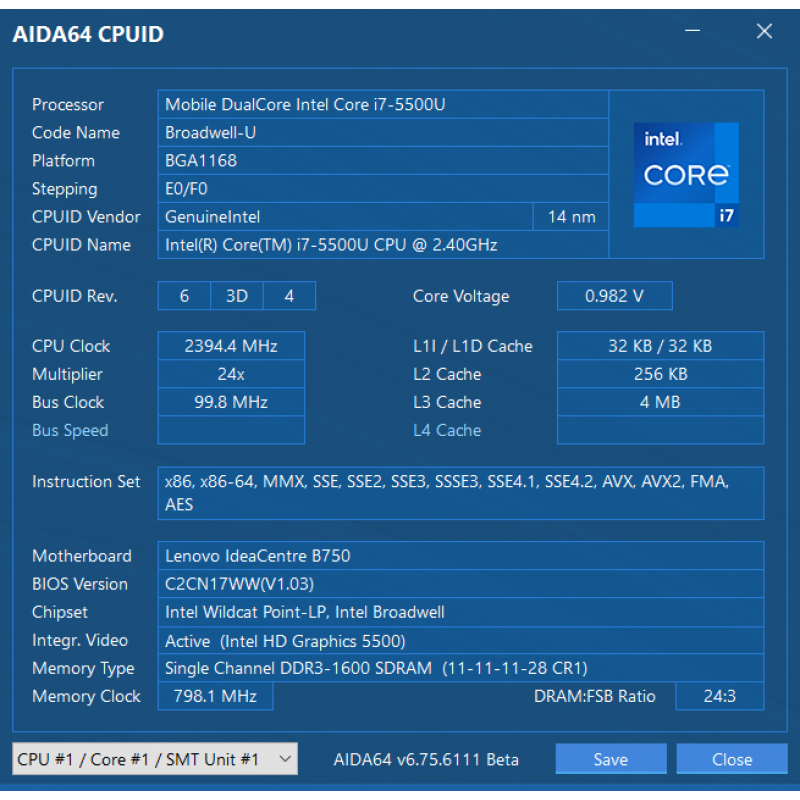Click the GenuineIntel vendor value
This screenshot has height=800, width=800.
tap(345, 217)
